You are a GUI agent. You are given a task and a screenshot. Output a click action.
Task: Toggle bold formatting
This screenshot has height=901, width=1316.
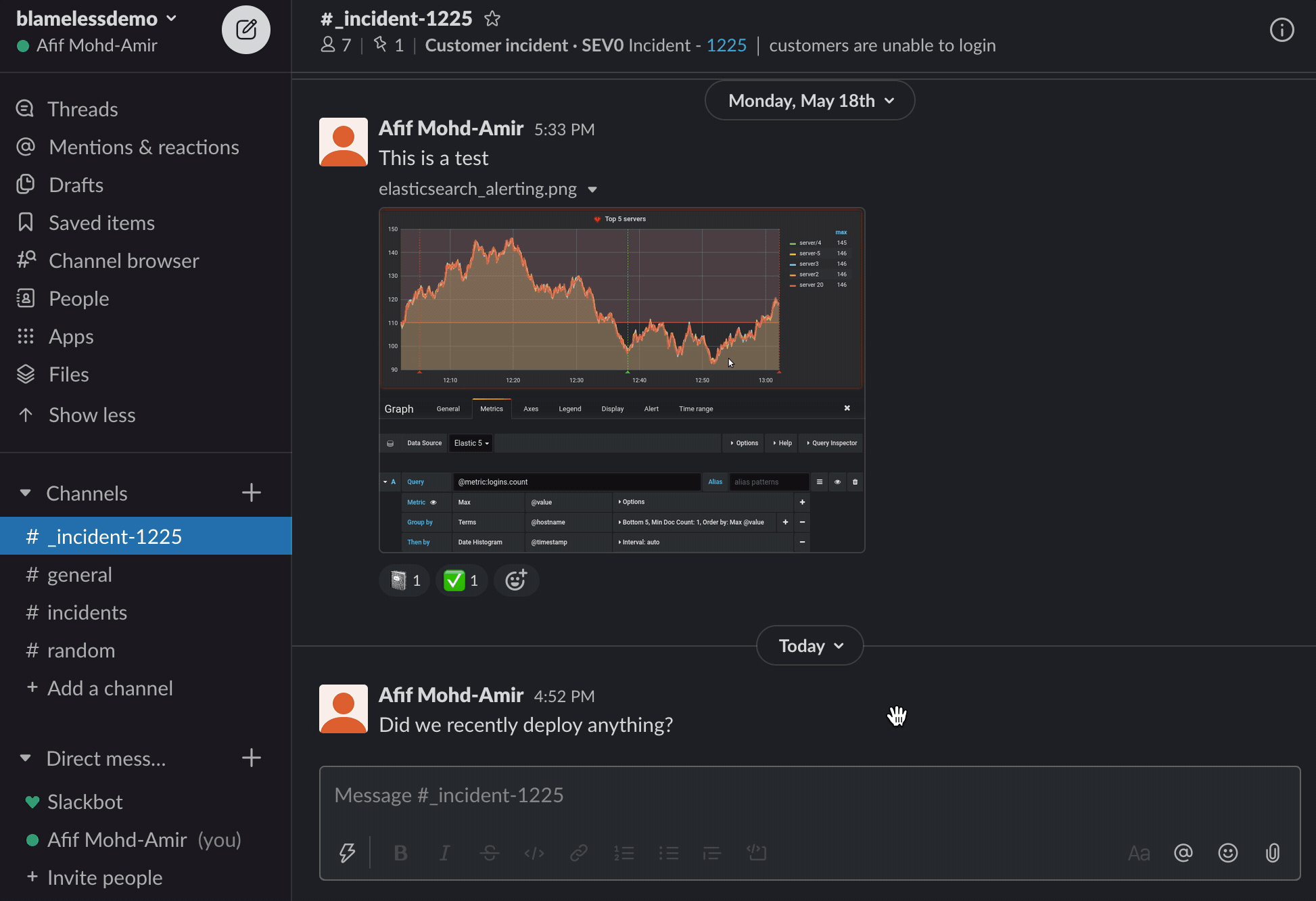[400, 853]
